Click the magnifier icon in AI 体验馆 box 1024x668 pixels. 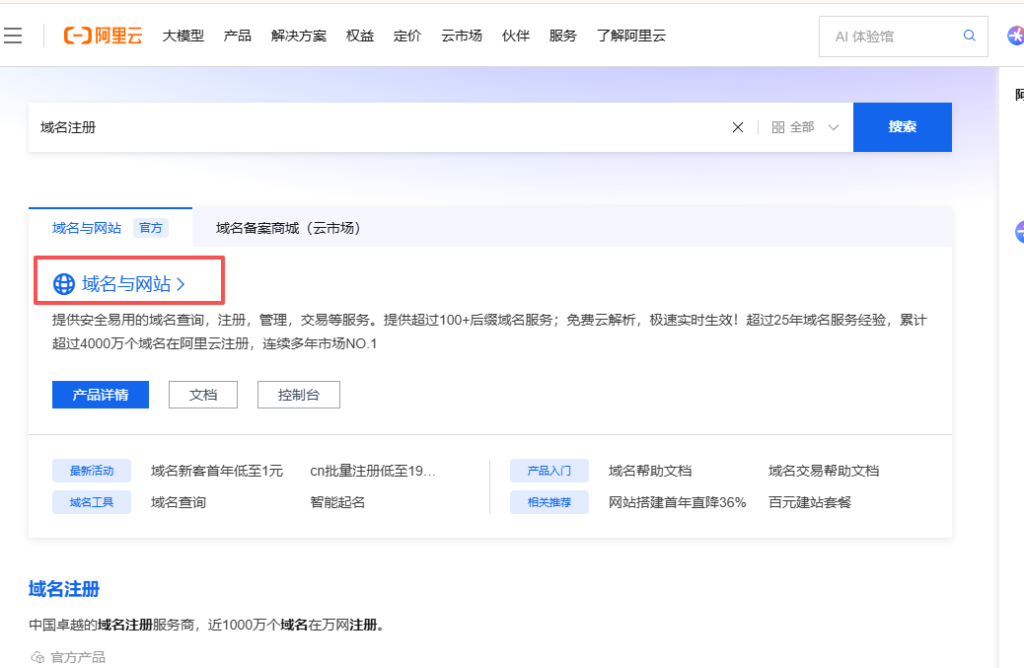pyautogui.click(x=969, y=36)
